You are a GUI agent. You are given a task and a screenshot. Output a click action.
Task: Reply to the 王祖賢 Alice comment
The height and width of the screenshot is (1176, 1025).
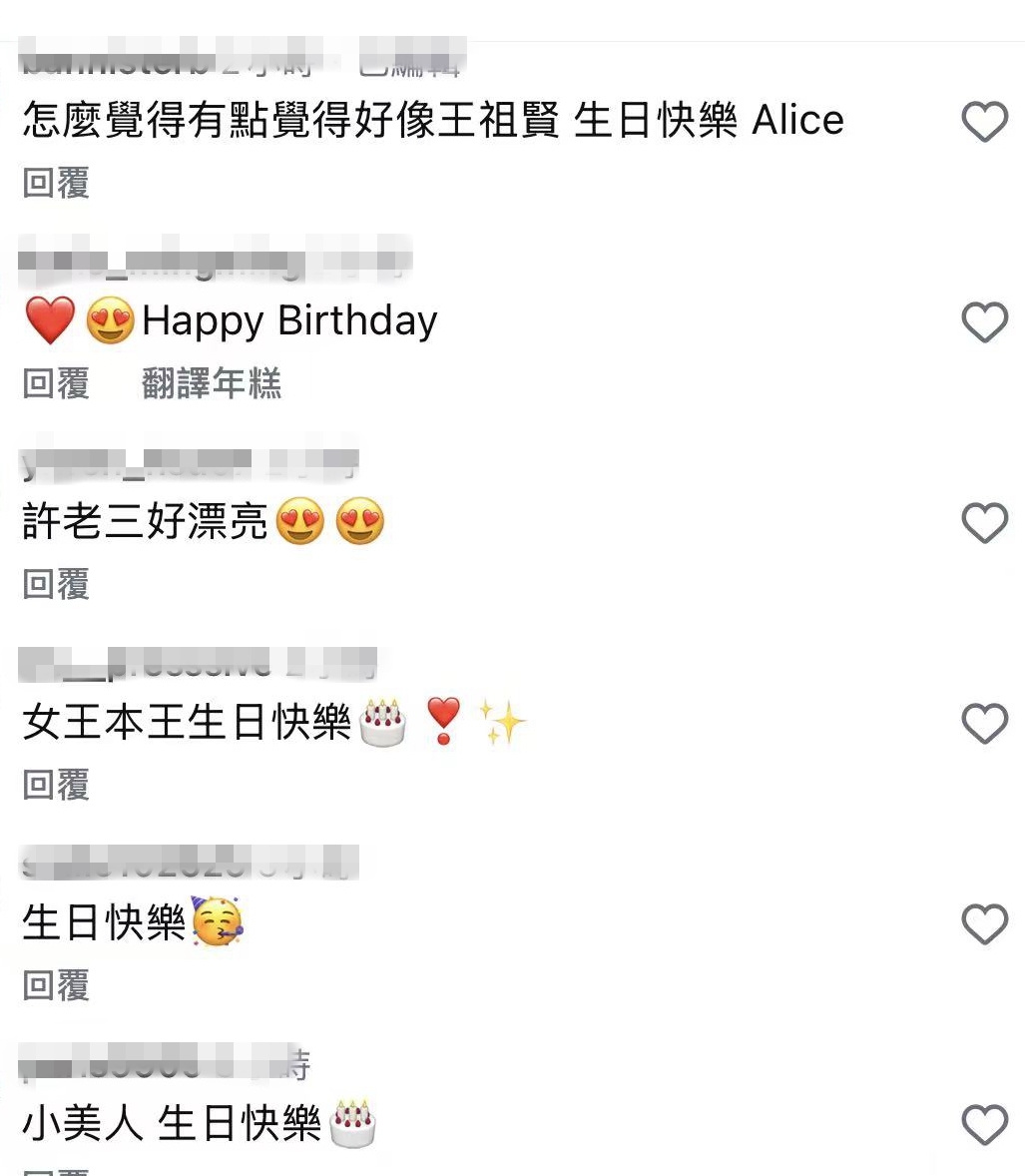[x=56, y=183]
